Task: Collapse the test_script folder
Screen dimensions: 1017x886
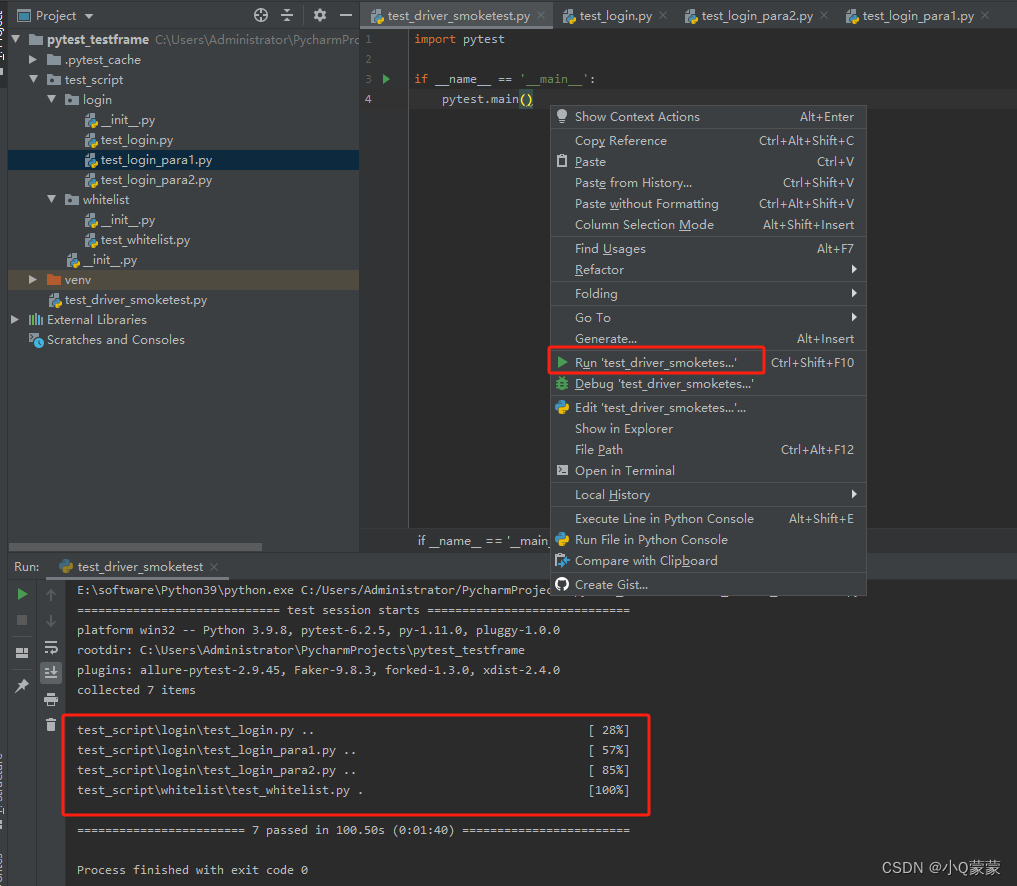Action: 34,79
